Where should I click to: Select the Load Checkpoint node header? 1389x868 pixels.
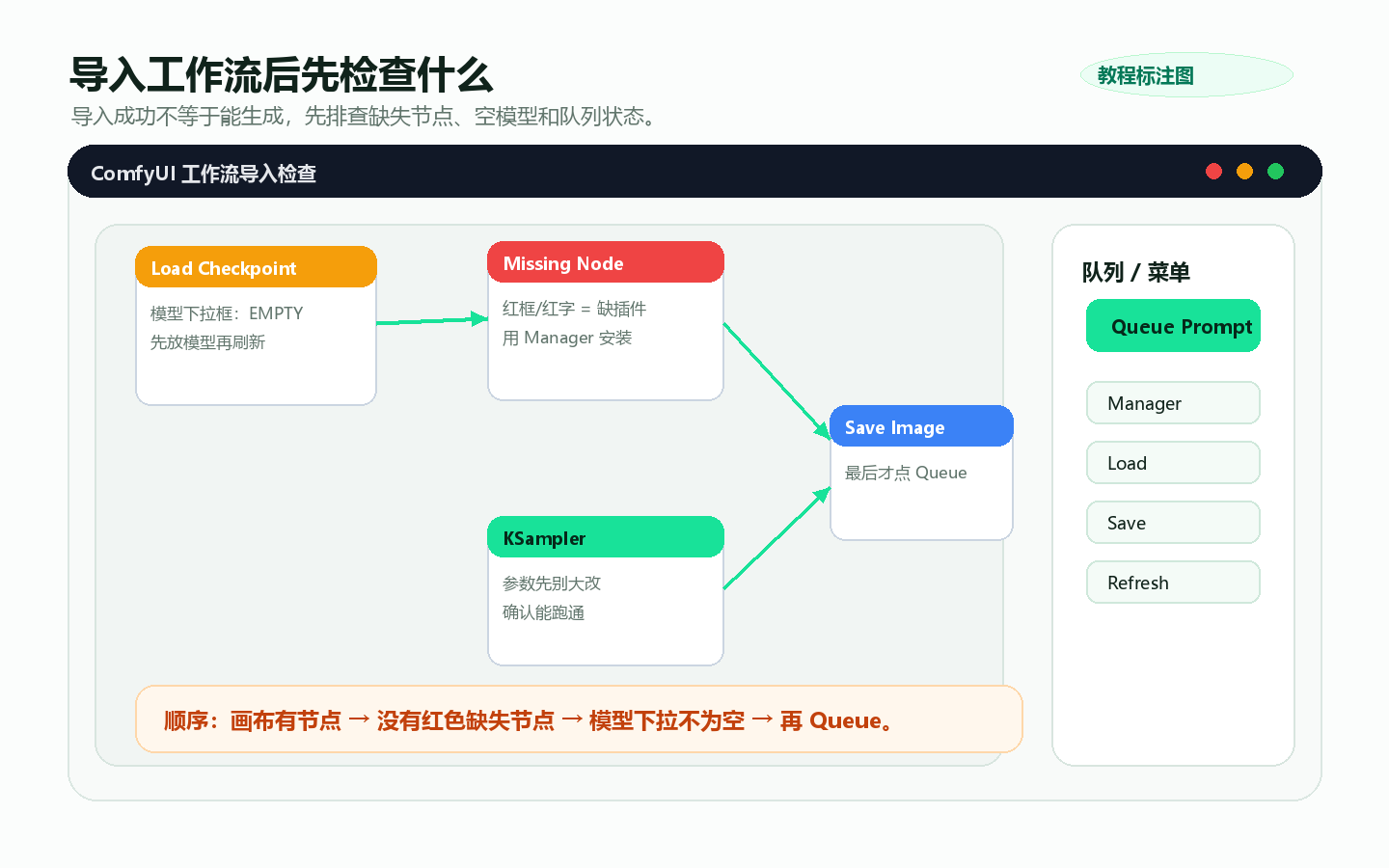256,267
